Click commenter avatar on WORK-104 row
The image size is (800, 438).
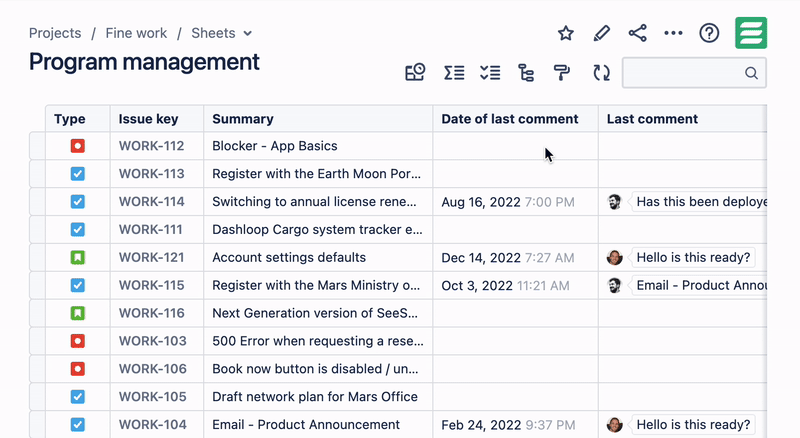[615, 424]
